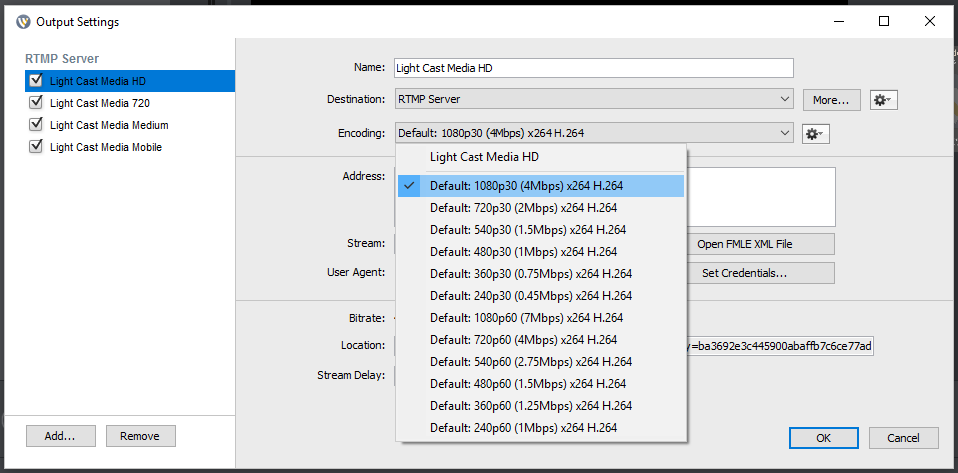The width and height of the screenshot is (958, 473).
Task: Click Set Credentials... button
Action: point(744,273)
